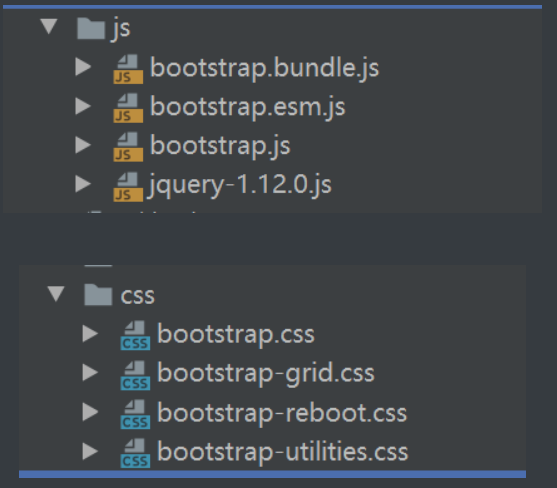Select the file name bootstrap.esm.js
This screenshot has height=488, width=557.
point(248,107)
